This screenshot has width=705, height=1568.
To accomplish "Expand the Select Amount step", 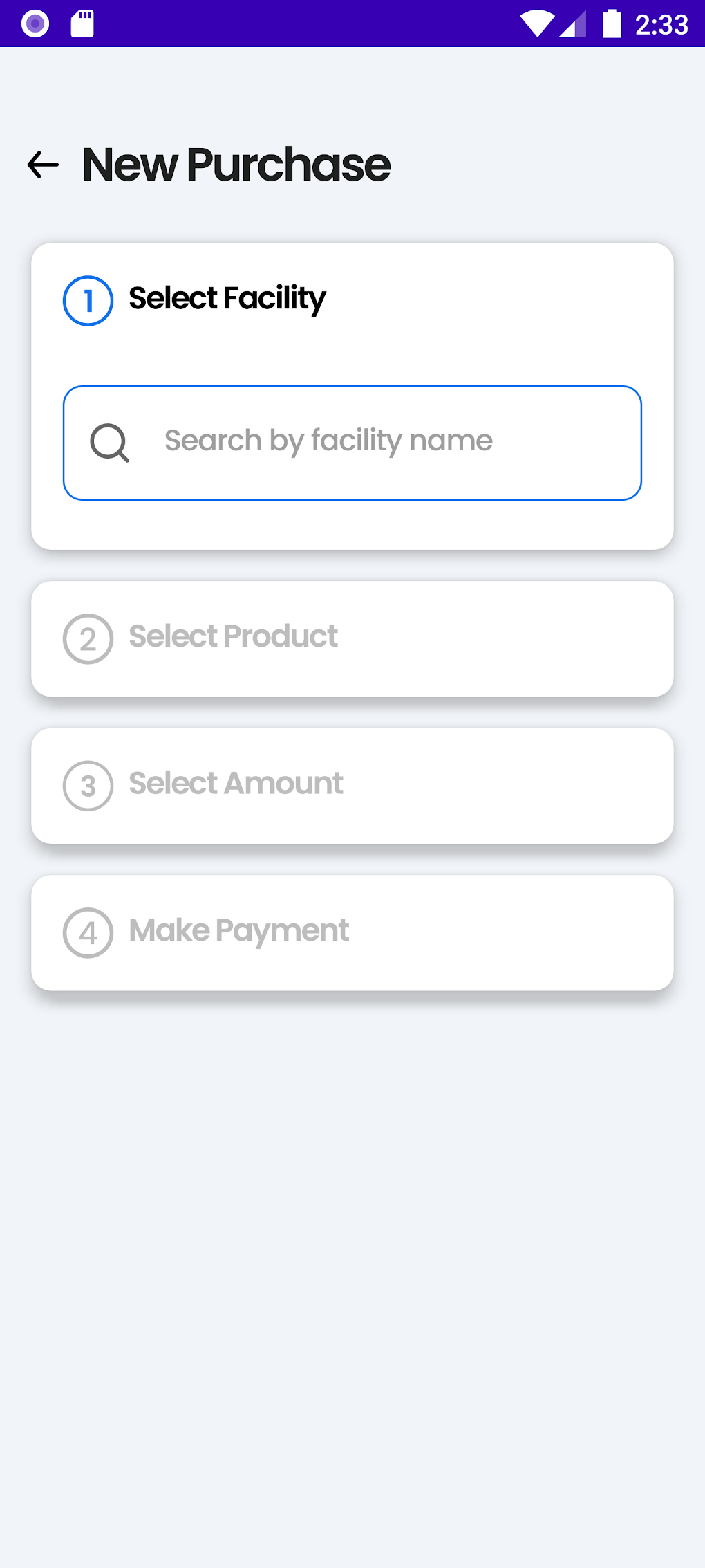I will [352, 786].
